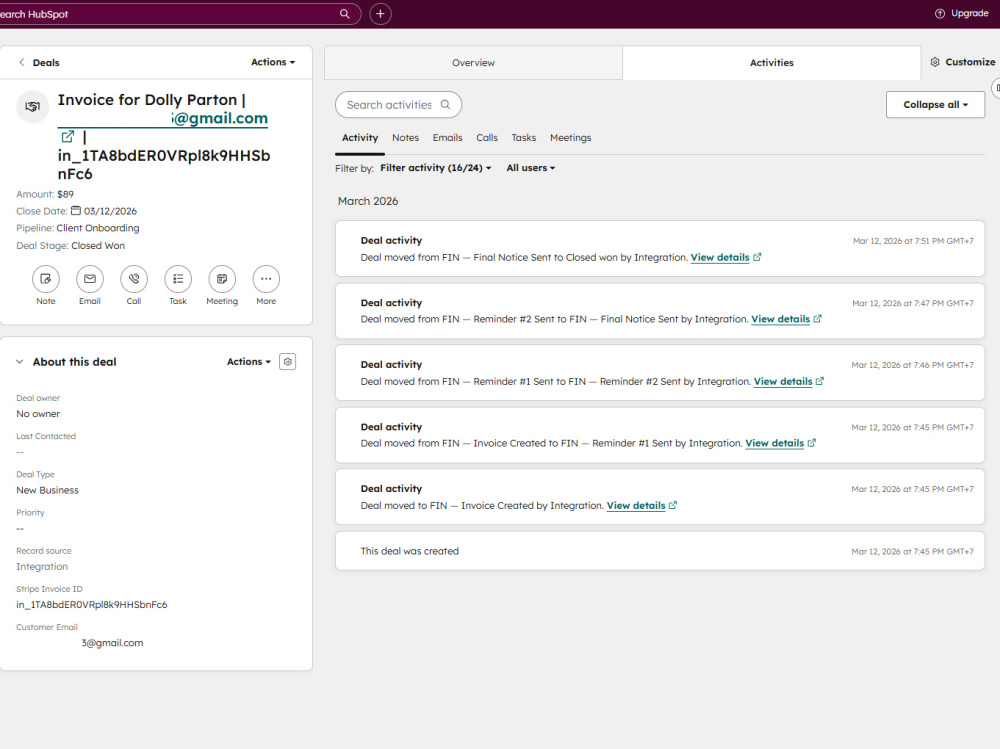This screenshot has height=749, width=1000.
Task: Click the Customer Email gmail.com value
Action: (112, 643)
